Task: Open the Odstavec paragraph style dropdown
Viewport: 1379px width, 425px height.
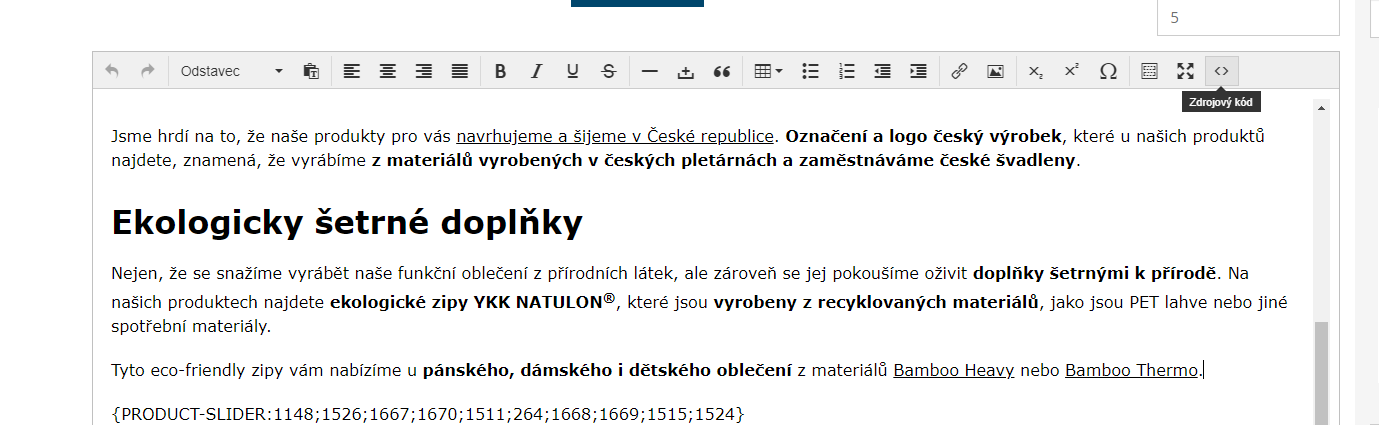Action: coord(231,71)
